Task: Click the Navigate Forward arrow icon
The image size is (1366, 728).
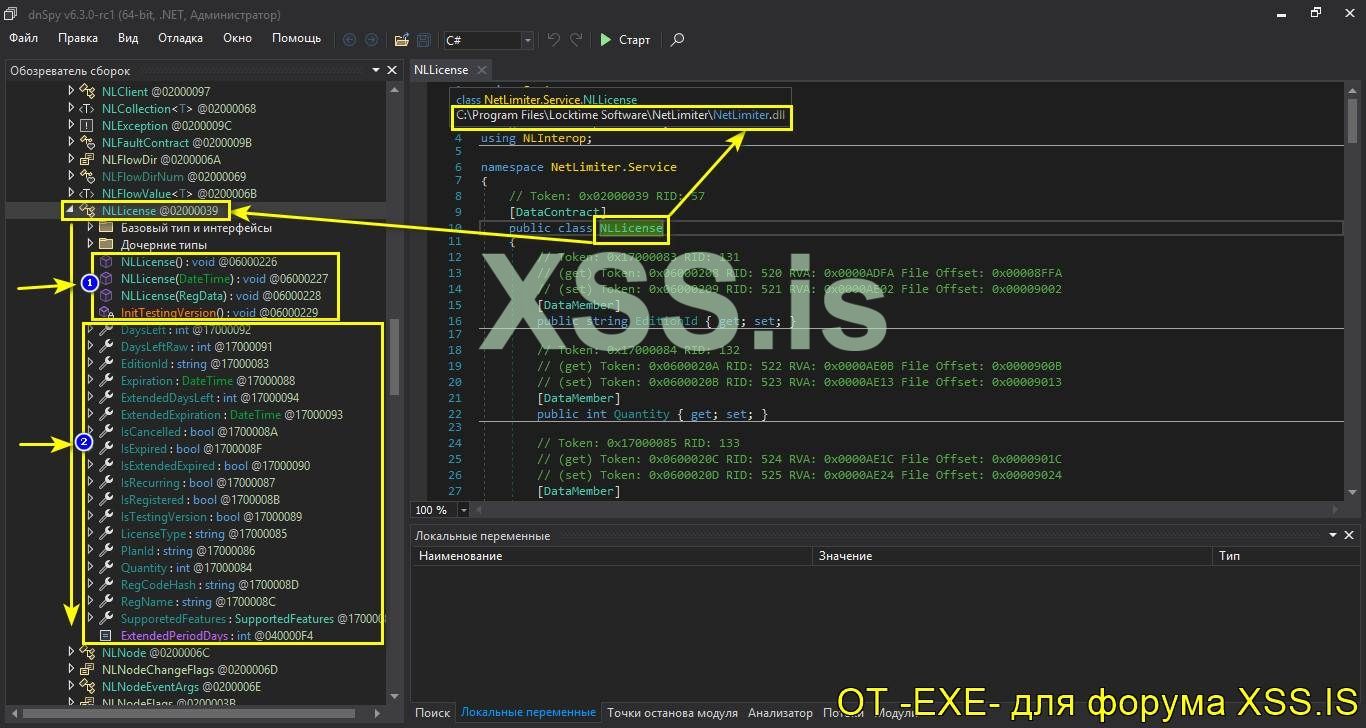Action: pyautogui.click(x=371, y=40)
